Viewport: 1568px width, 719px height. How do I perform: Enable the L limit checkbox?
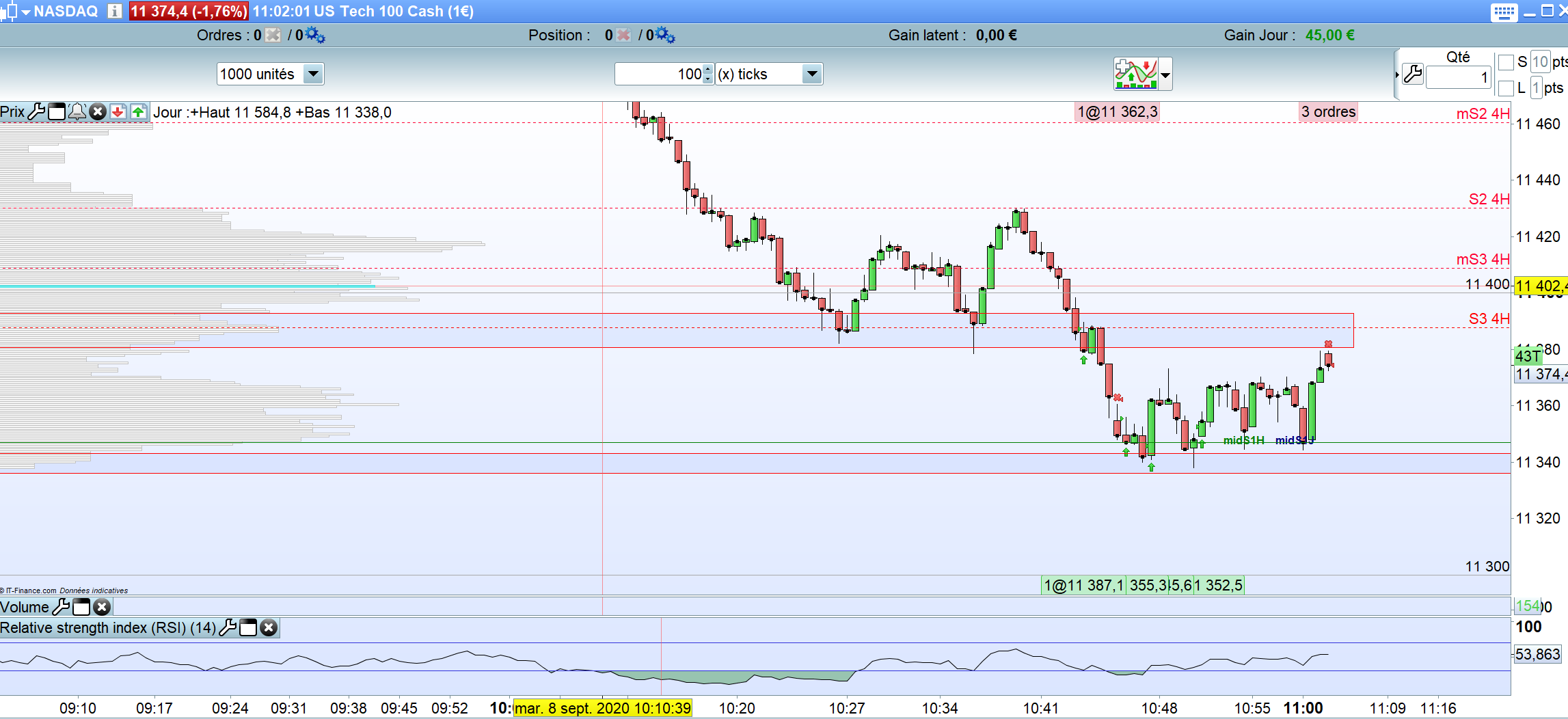[1505, 88]
